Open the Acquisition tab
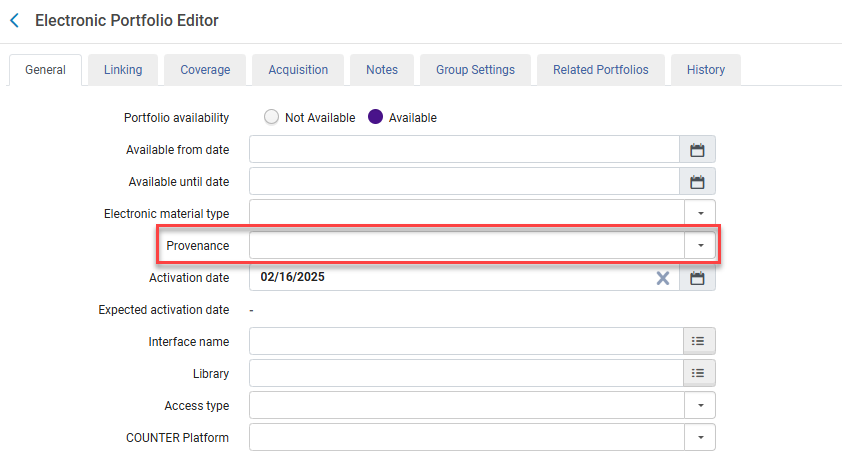 pyautogui.click(x=298, y=70)
